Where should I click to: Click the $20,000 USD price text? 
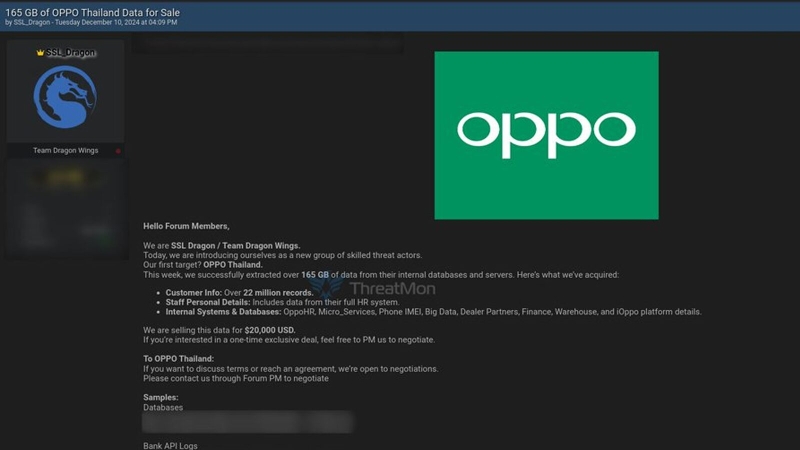click(270, 330)
